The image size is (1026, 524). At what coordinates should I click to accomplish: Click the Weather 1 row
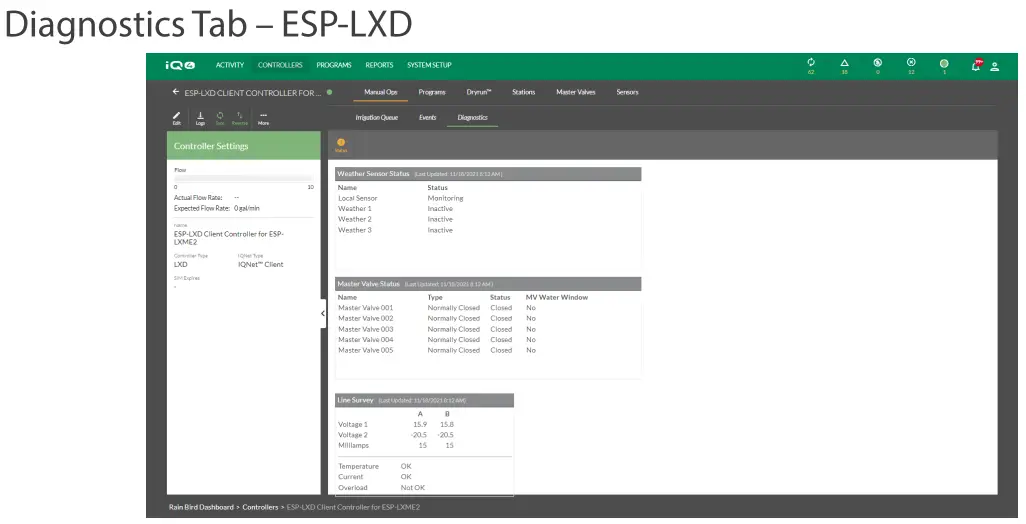pyautogui.click(x=488, y=209)
